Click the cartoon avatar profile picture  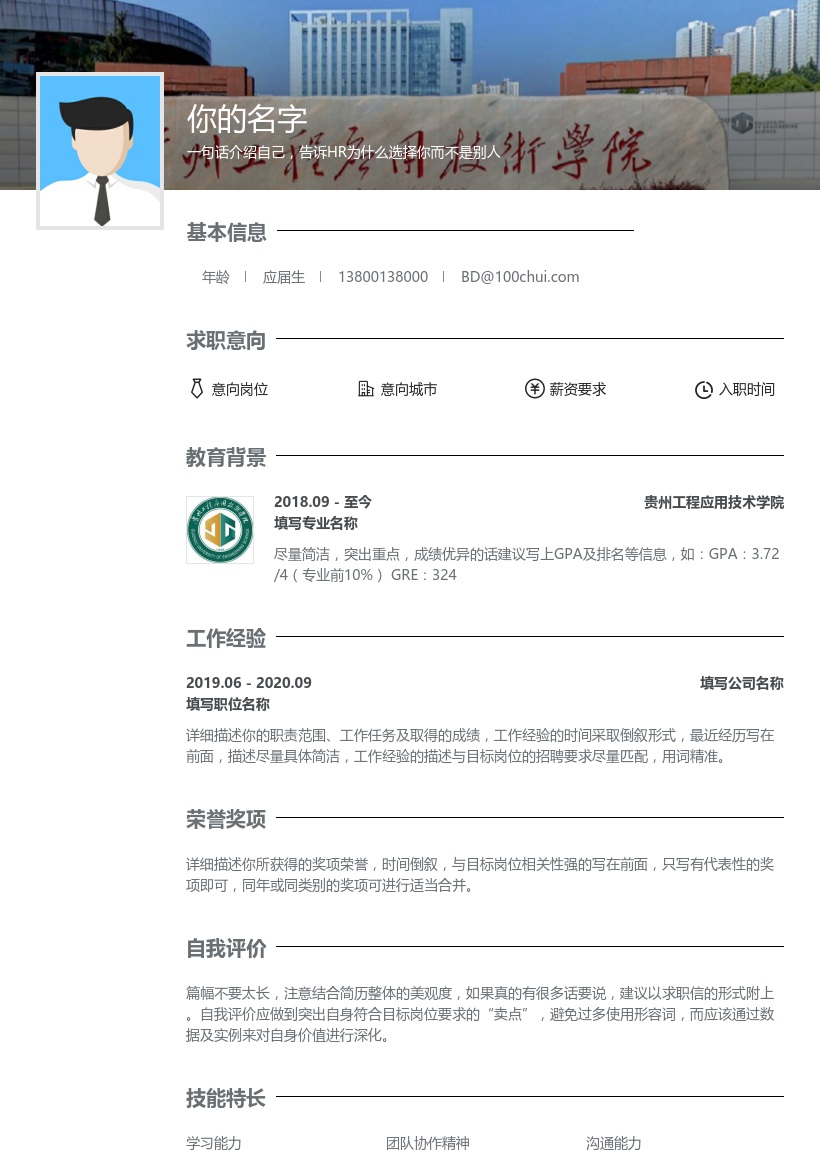click(x=100, y=151)
